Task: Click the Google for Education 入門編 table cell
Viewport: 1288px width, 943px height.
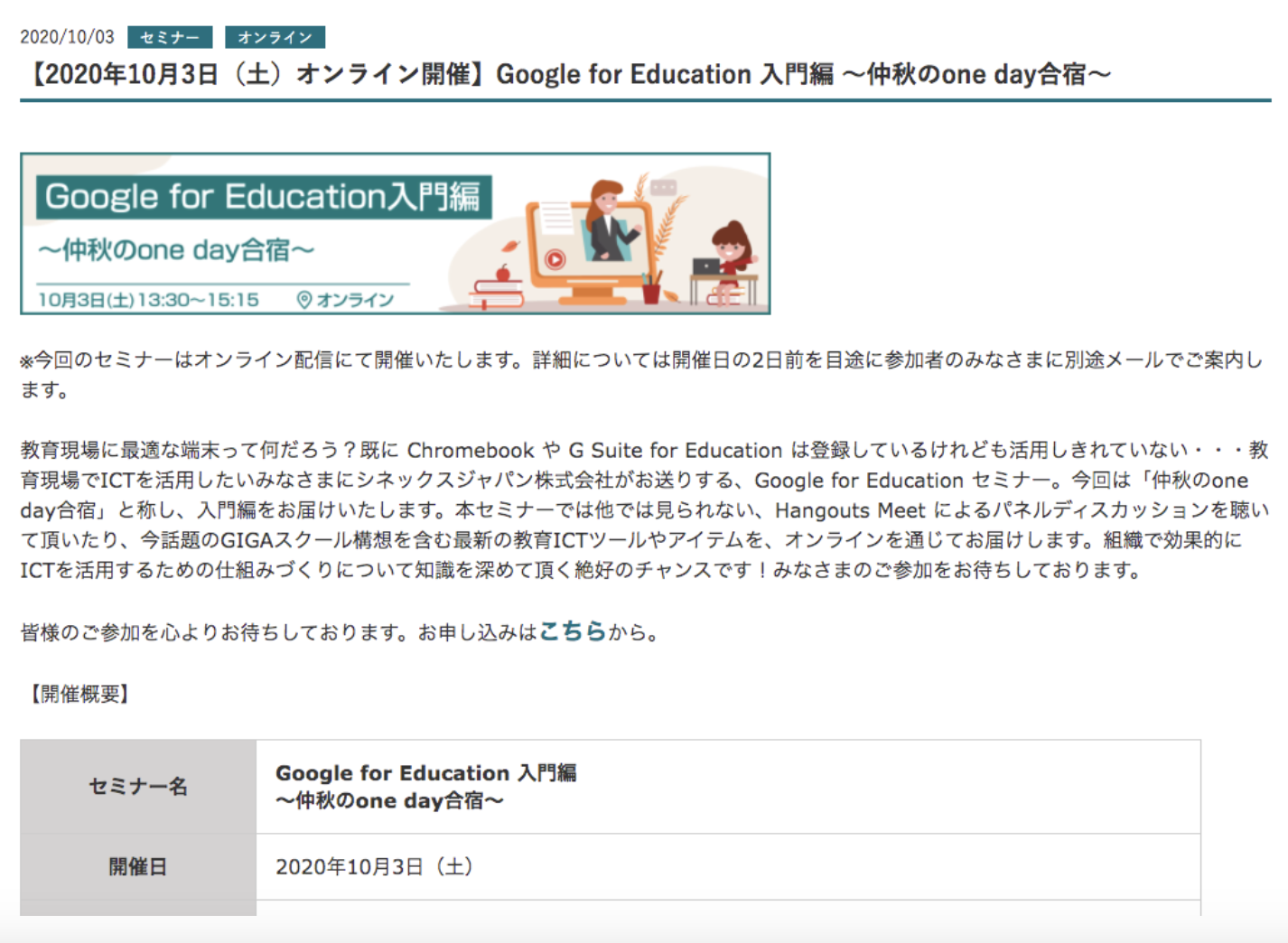Action: [x=728, y=787]
